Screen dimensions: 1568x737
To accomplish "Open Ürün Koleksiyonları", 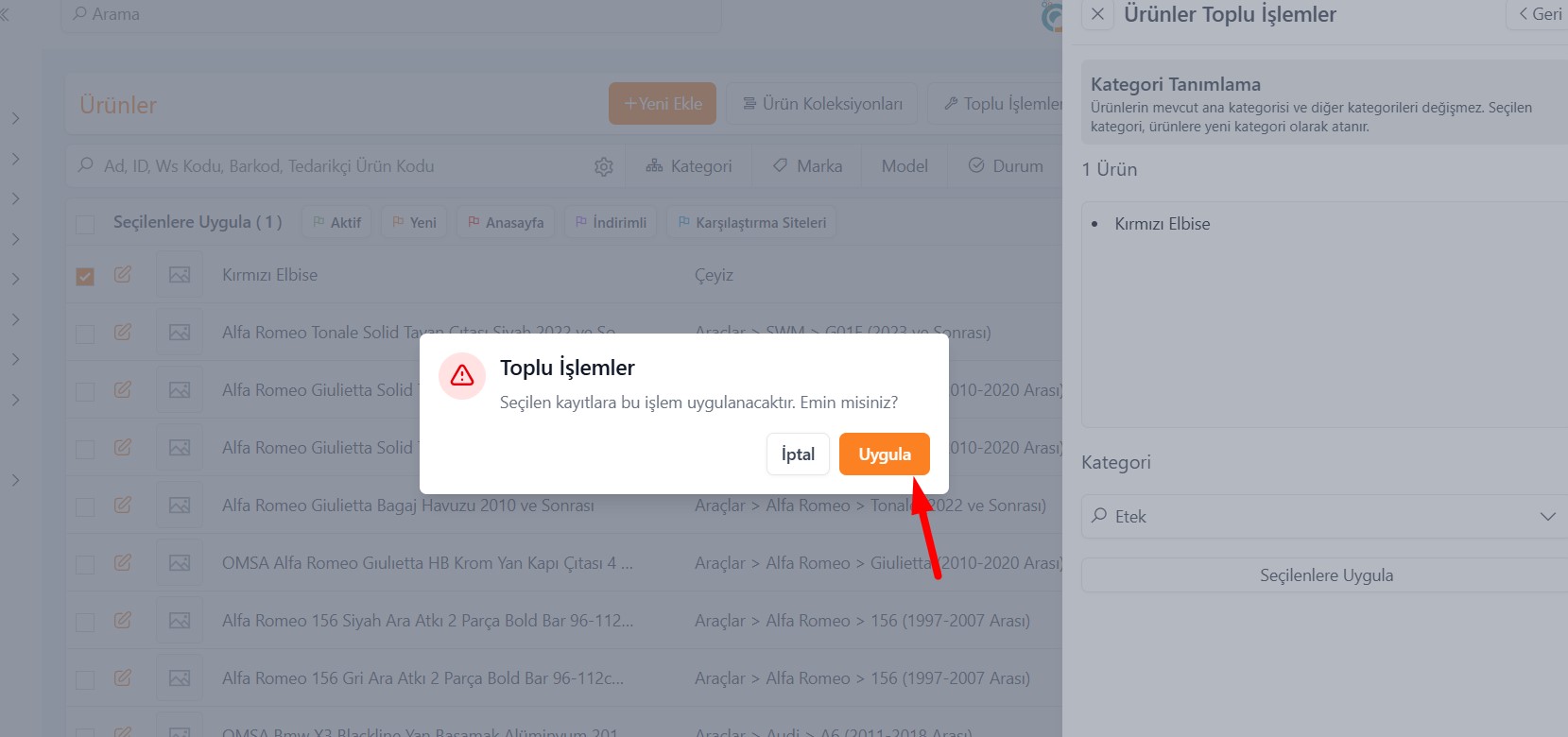I will [x=822, y=104].
